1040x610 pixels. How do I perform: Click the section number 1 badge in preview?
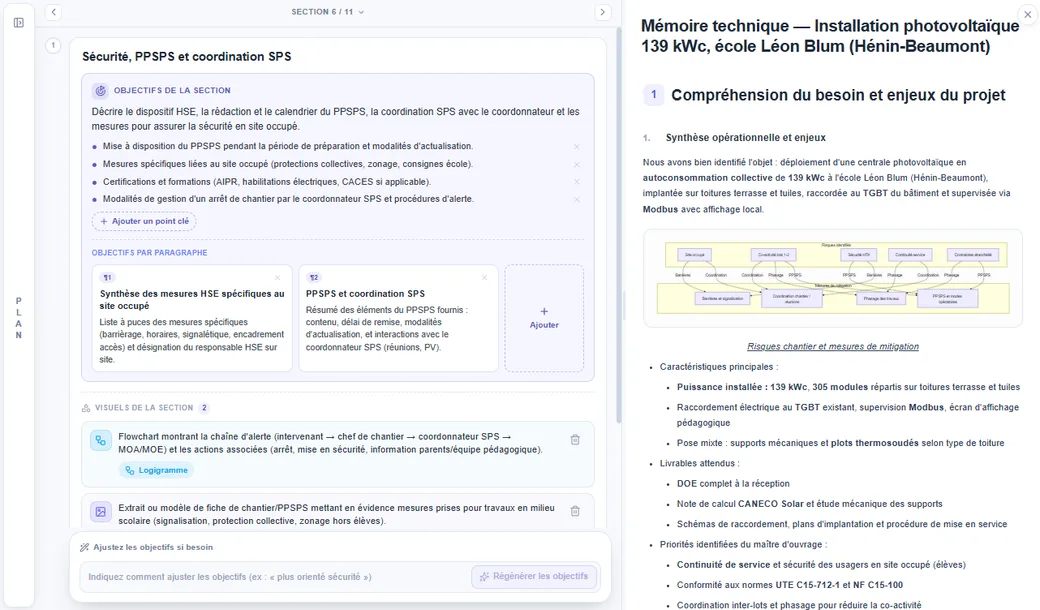click(653, 95)
